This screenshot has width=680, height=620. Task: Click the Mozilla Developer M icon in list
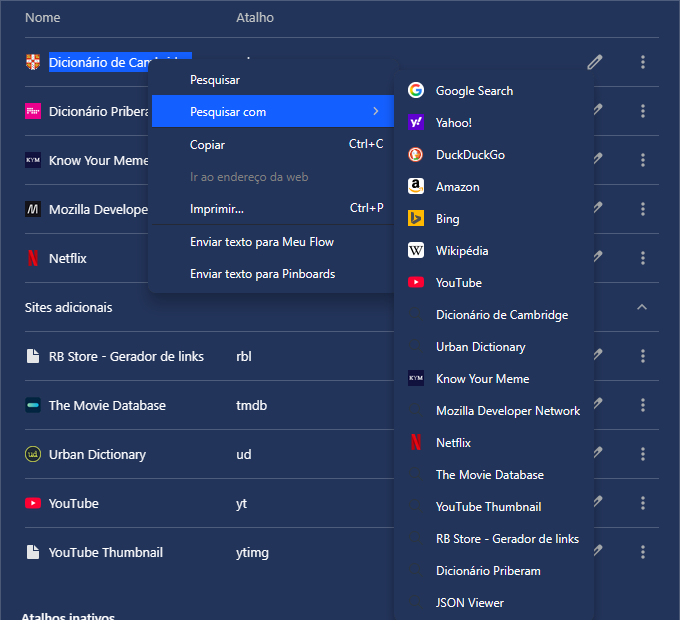[x=33, y=209]
